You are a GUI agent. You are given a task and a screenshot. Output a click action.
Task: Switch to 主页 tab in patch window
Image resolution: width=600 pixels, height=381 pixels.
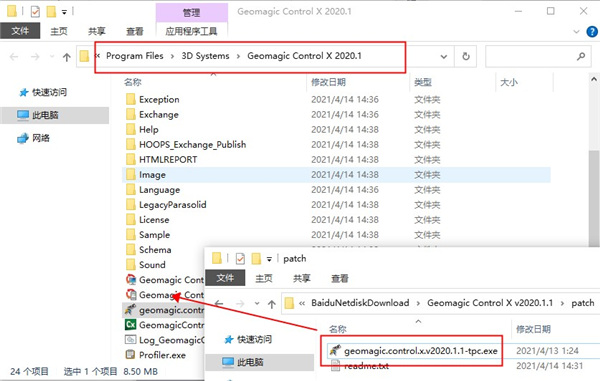(x=264, y=278)
